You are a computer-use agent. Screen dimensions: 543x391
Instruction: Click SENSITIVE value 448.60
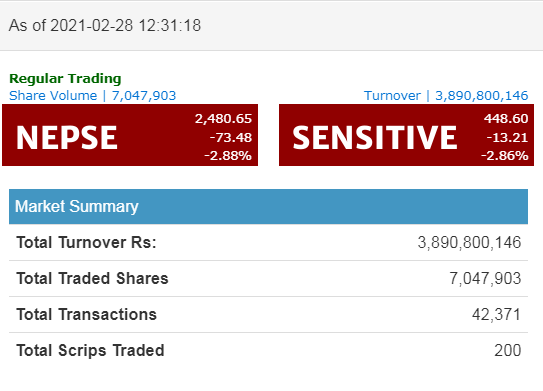click(506, 119)
